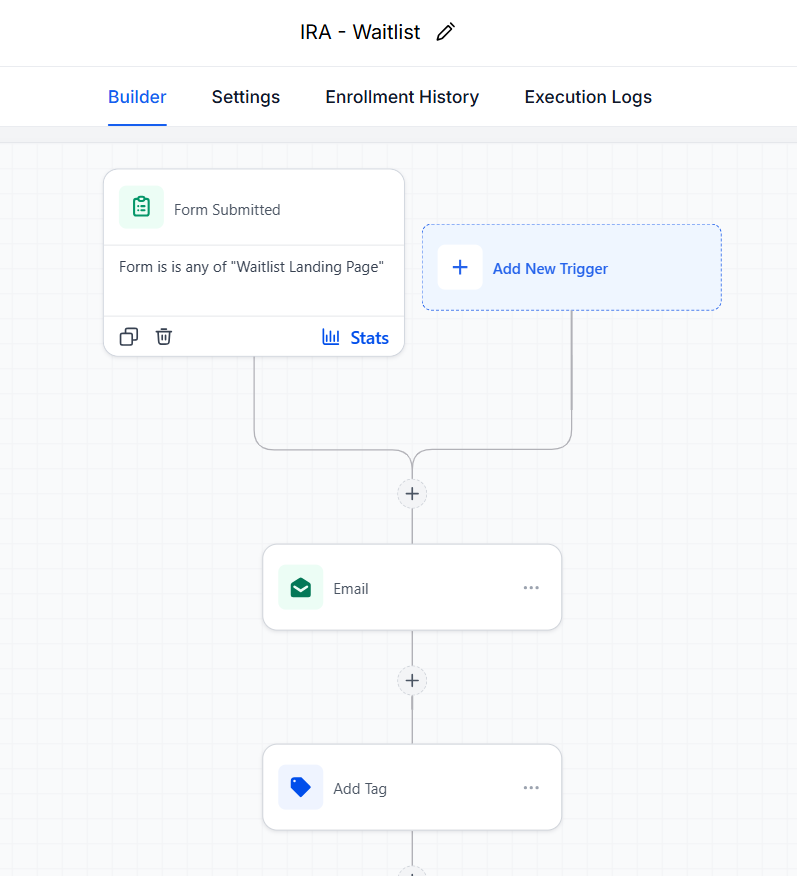This screenshot has height=876, width=797.
Task: Duplicate the Form Submitted trigger
Action: pyautogui.click(x=129, y=337)
